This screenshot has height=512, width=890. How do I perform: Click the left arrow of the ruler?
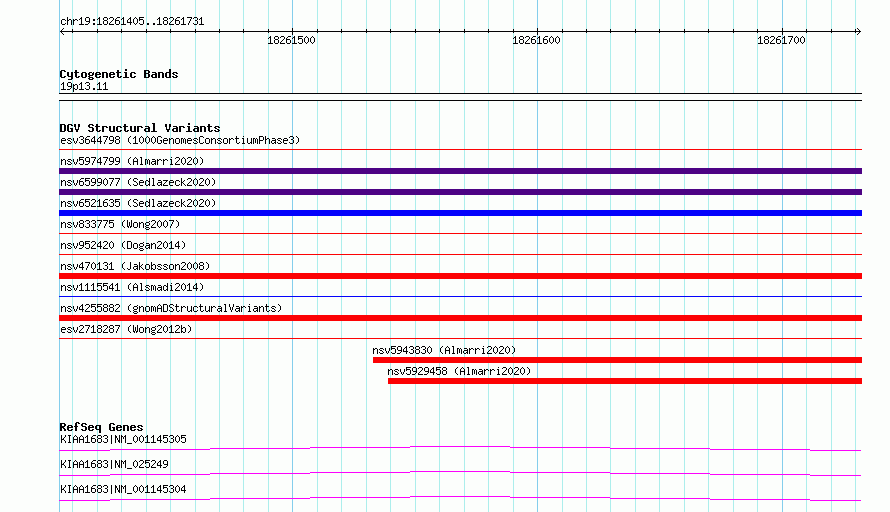click(x=62, y=31)
